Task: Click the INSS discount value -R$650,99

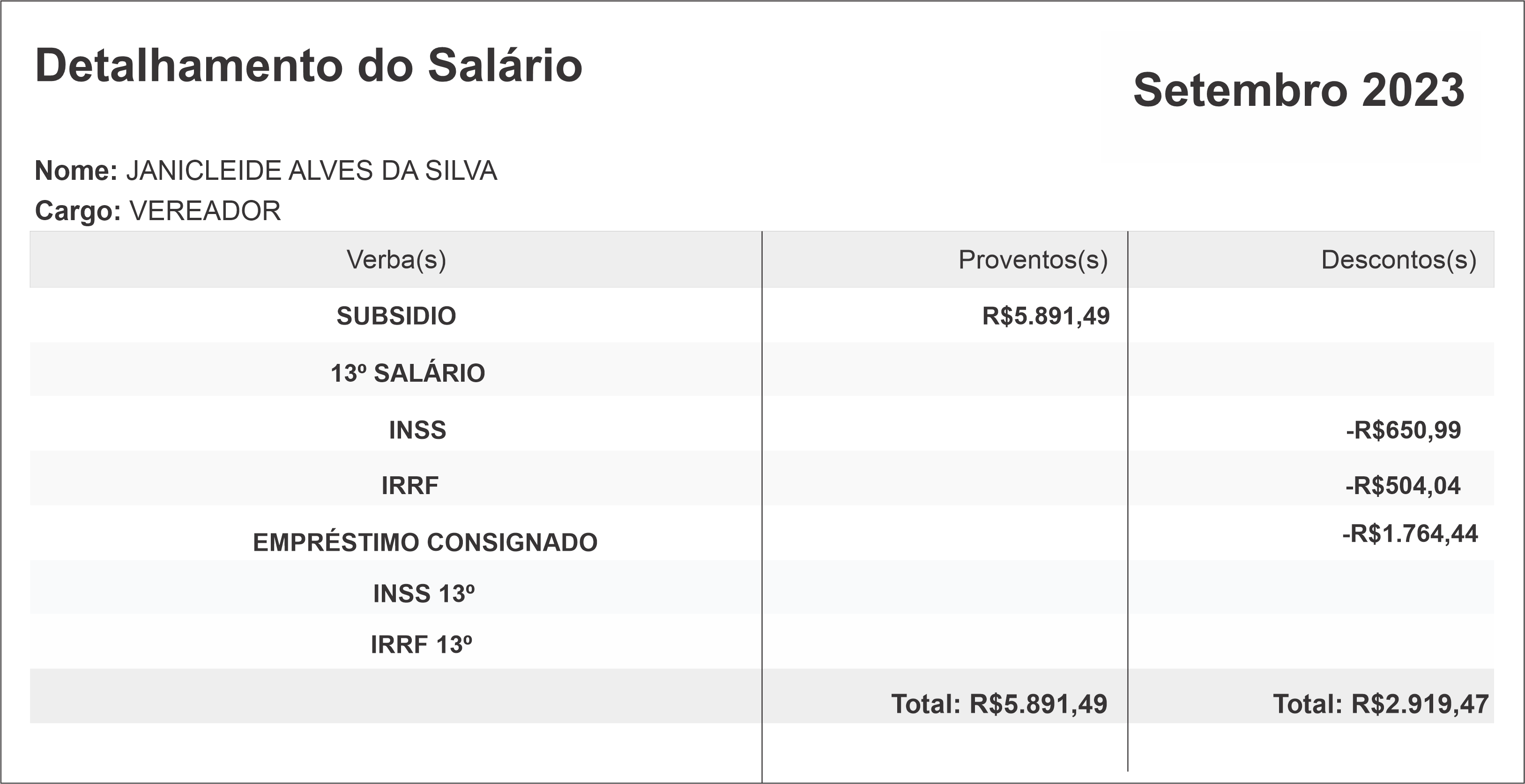Action: point(1403,430)
